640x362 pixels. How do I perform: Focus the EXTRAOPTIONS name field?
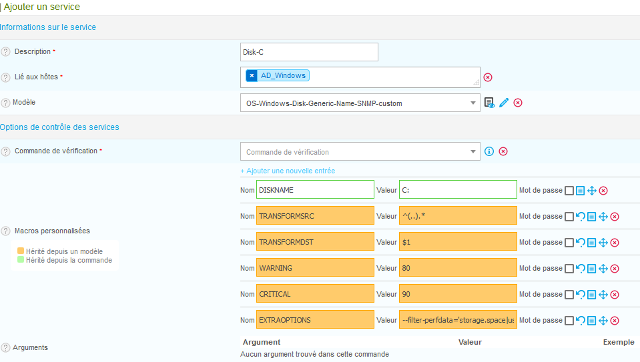pyautogui.click(x=315, y=320)
